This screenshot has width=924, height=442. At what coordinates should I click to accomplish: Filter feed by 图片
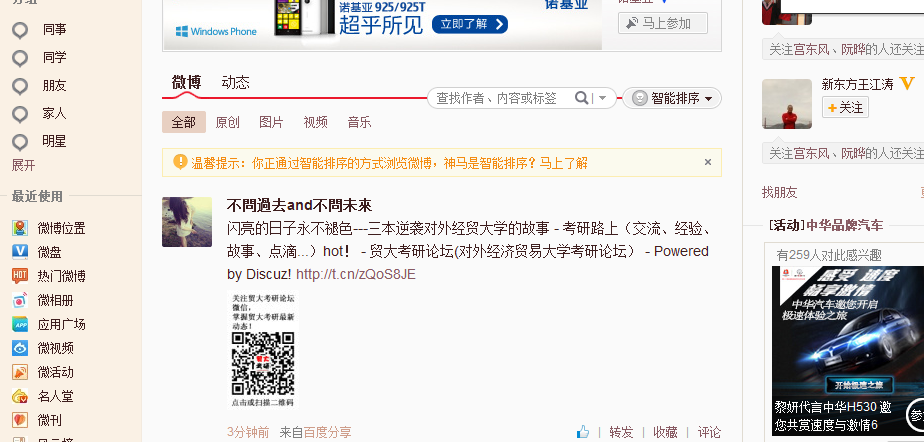(x=271, y=122)
